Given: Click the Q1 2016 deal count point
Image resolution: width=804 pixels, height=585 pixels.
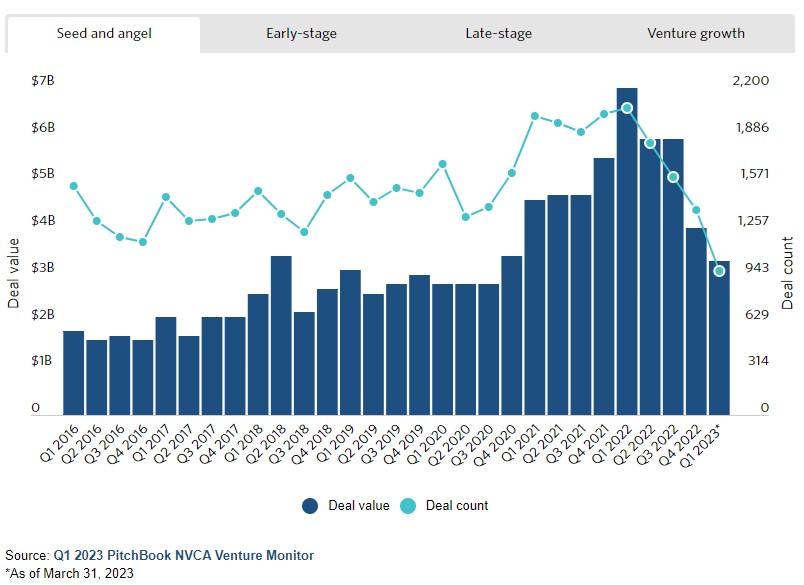Looking at the screenshot, I should tap(73, 186).
